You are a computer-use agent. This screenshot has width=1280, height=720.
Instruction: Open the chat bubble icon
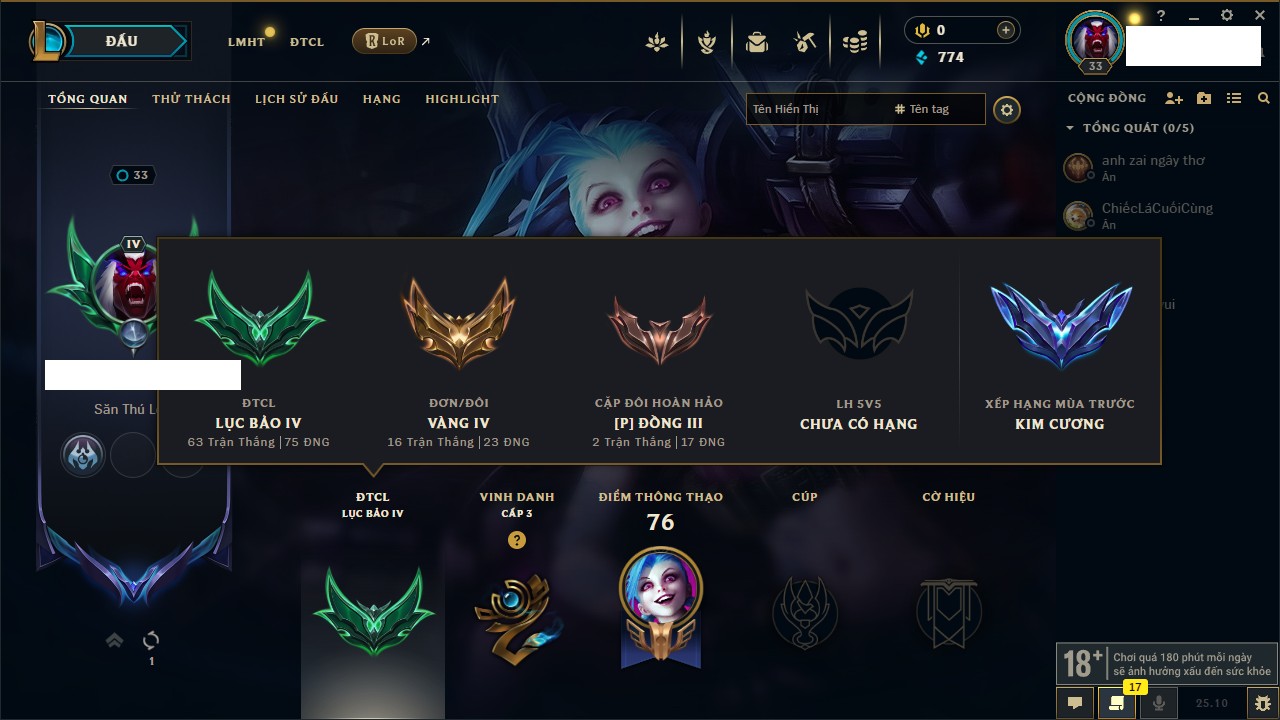tap(1075, 703)
